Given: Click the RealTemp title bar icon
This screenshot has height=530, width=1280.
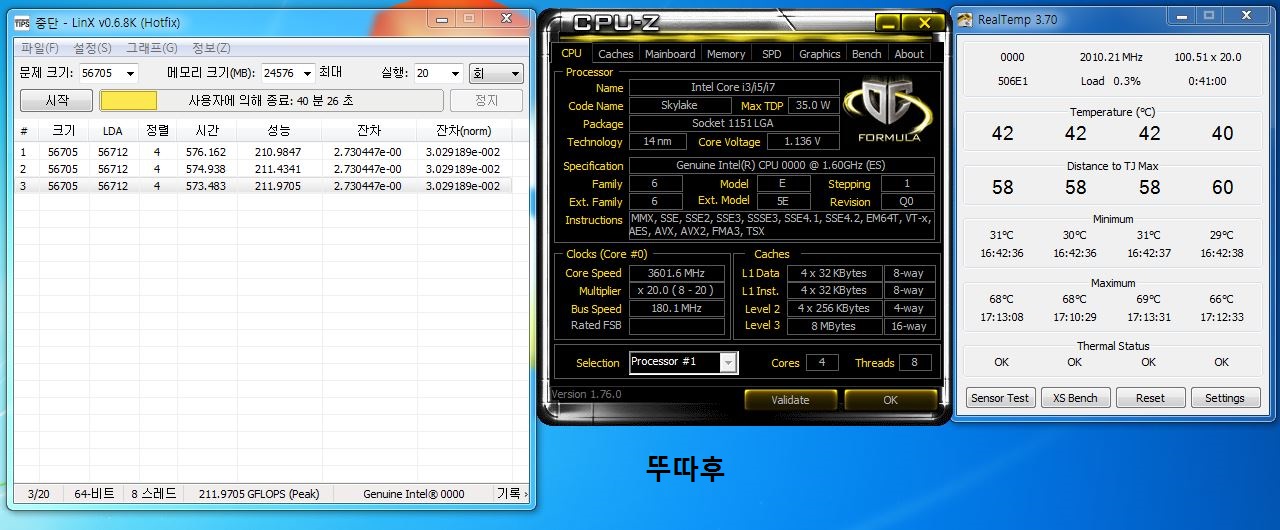Looking at the screenshot, I should [965, 19].
